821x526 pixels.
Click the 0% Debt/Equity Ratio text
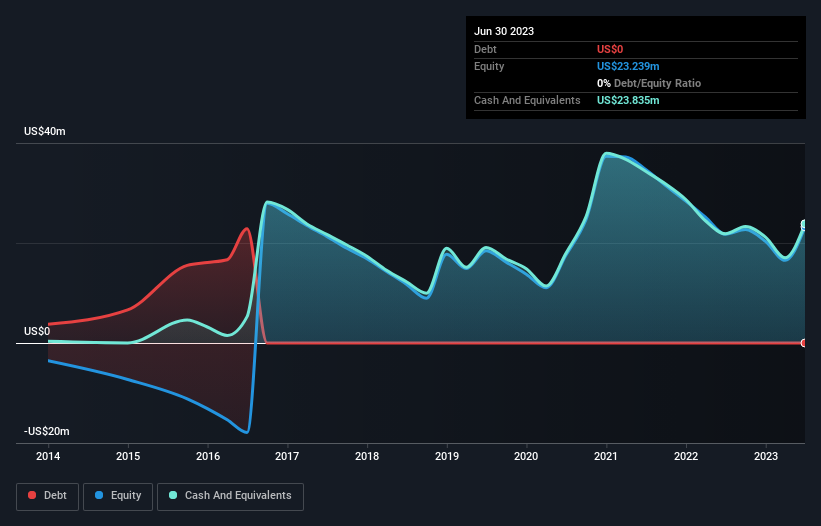tap(649, 83)
